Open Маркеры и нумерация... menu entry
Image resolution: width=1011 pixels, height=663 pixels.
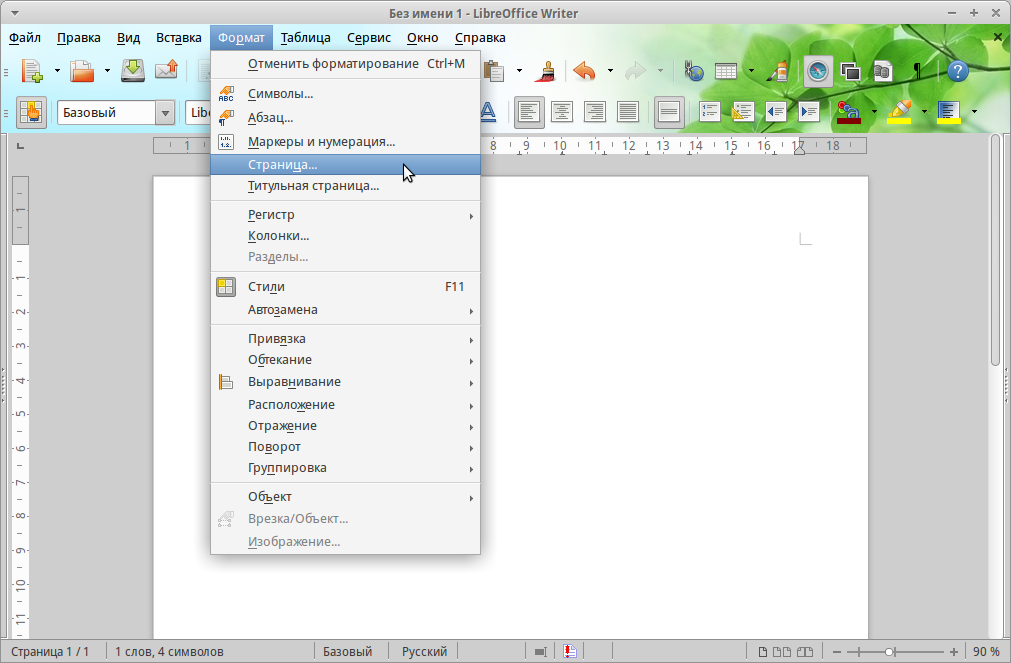[346, 141]
